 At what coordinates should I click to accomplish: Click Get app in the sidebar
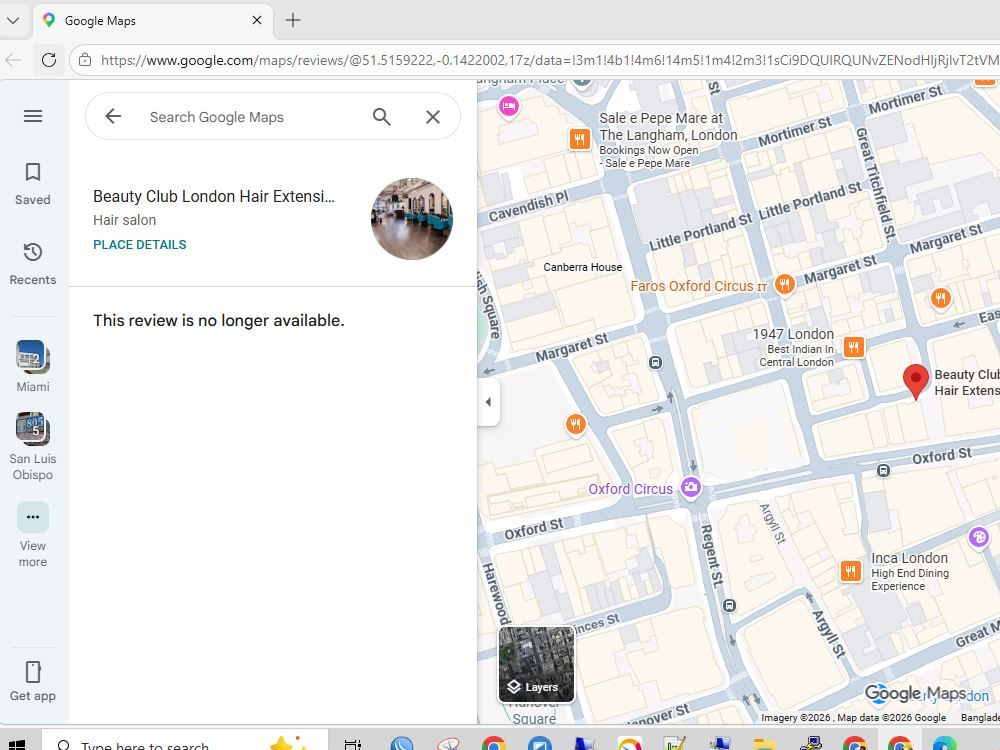click(x=33, y=681)
